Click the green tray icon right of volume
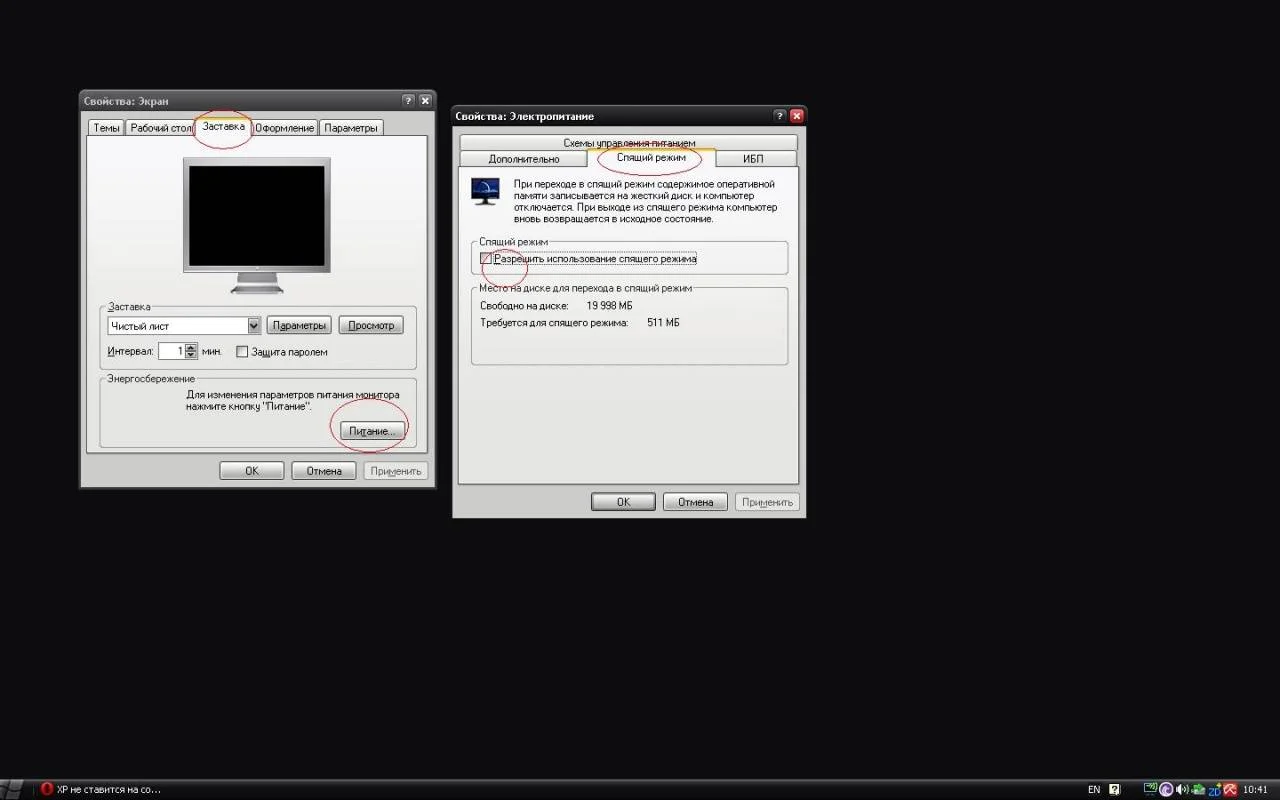Image resolution: width=1280 pixels, height=800 pixels. pyautogui.click(x=1196, y=789)
